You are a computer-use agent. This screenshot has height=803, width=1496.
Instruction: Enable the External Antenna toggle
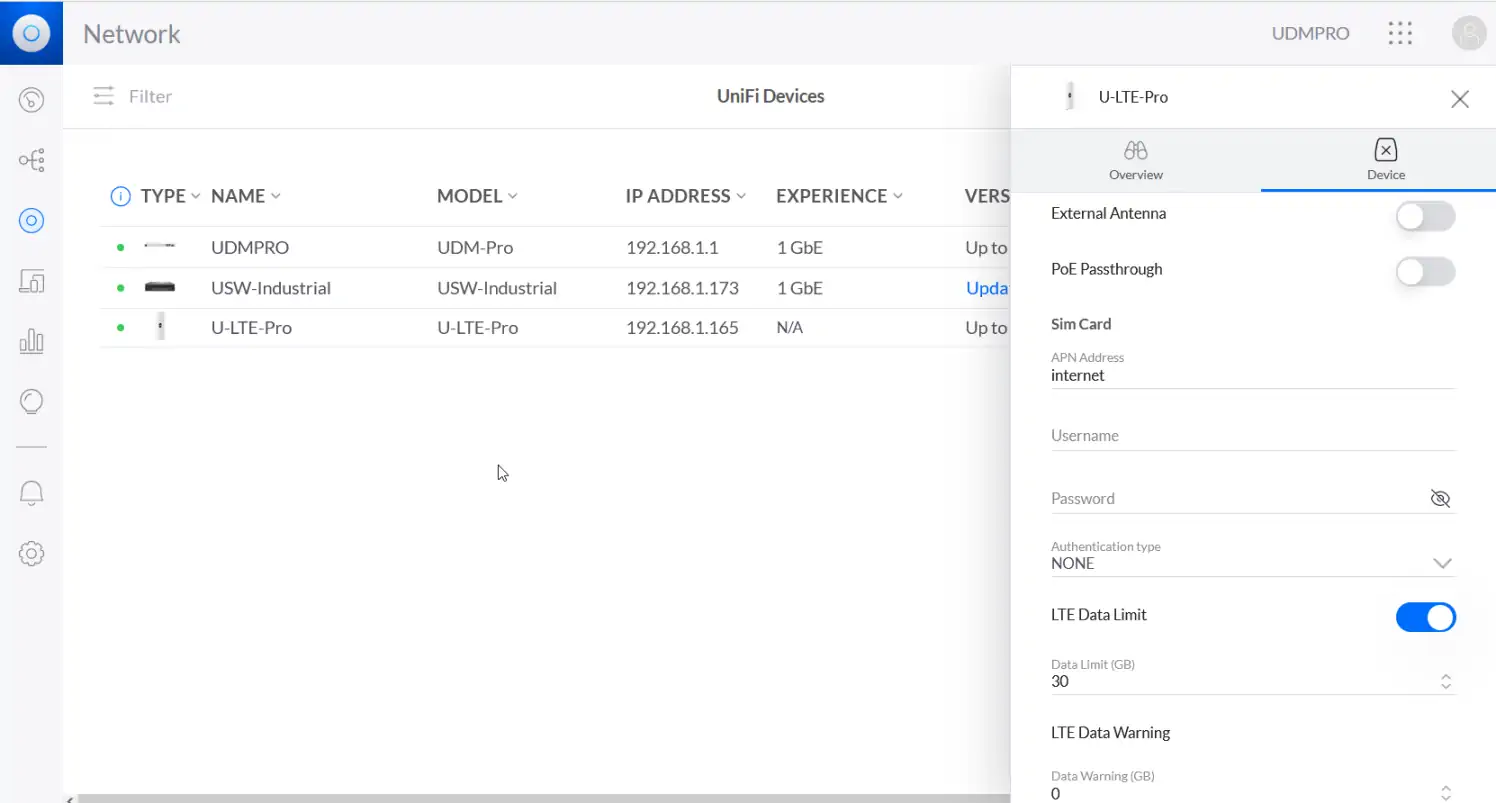[1425, 216]
